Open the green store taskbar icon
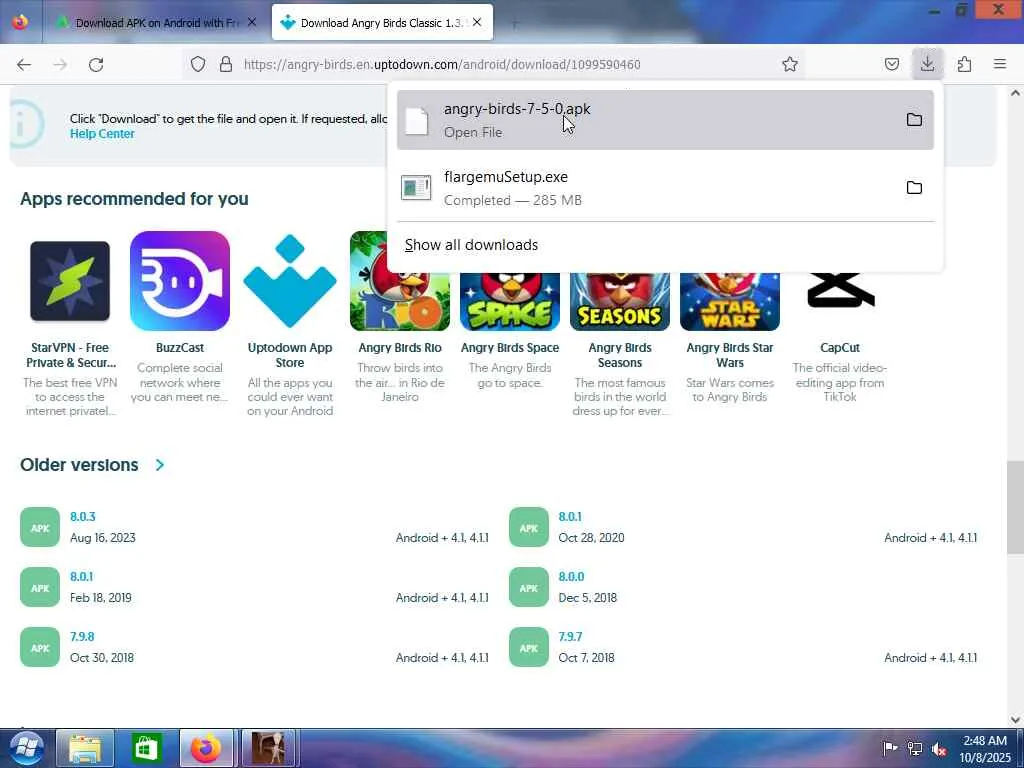The height and width of the screenshot is (768, 1024). (x=146, y=748)
